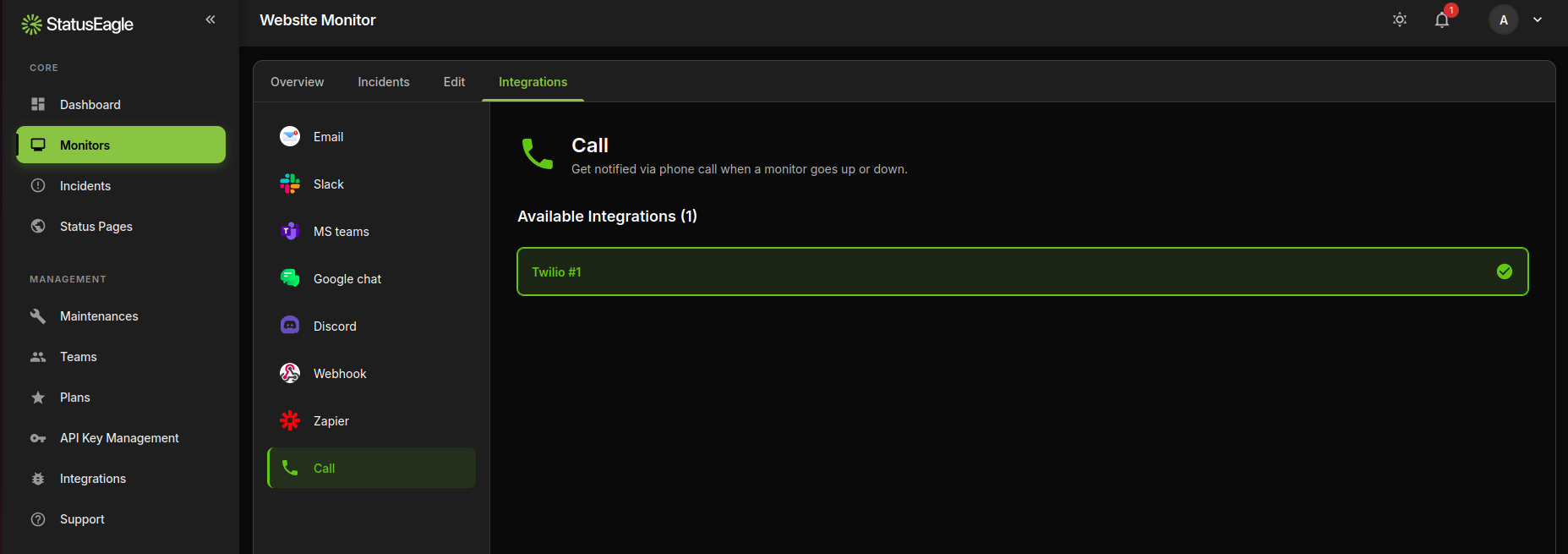Screen dimensions: 1568x554
Task: Select Webhook integration type
Action: (371, 373)
